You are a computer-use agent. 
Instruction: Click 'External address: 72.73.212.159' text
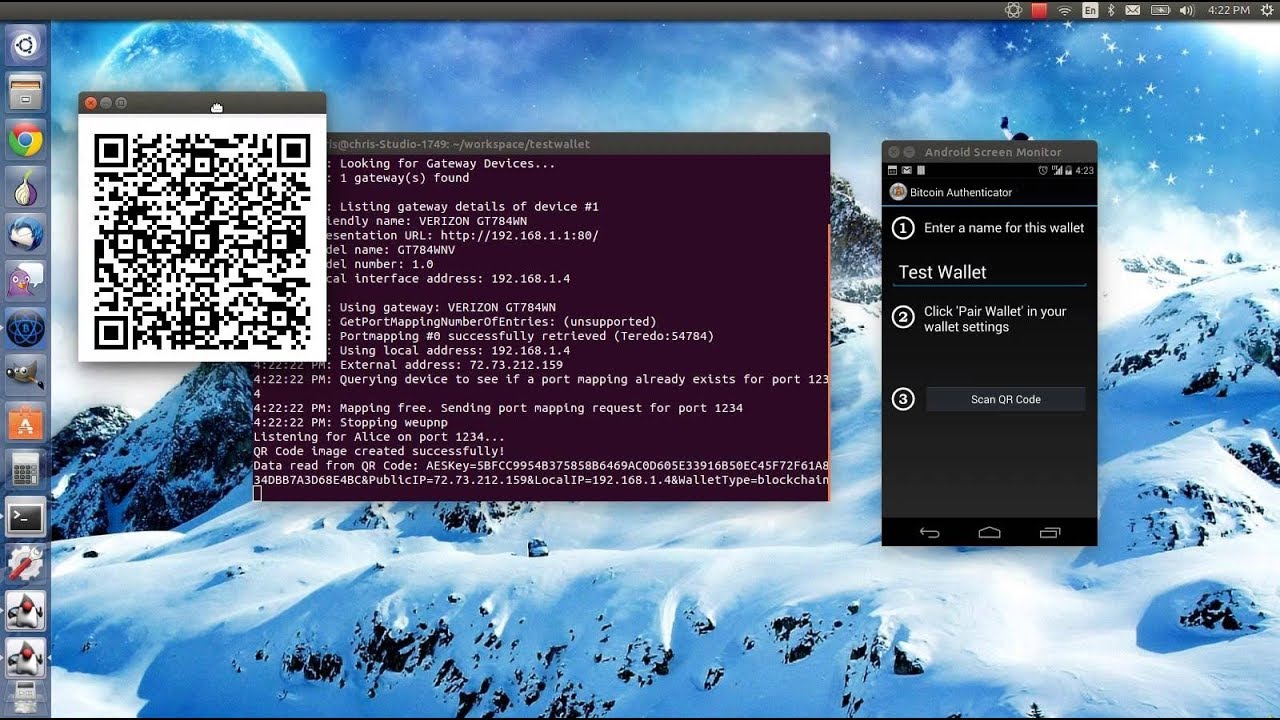pyautogui.click(x=451, y=365)
